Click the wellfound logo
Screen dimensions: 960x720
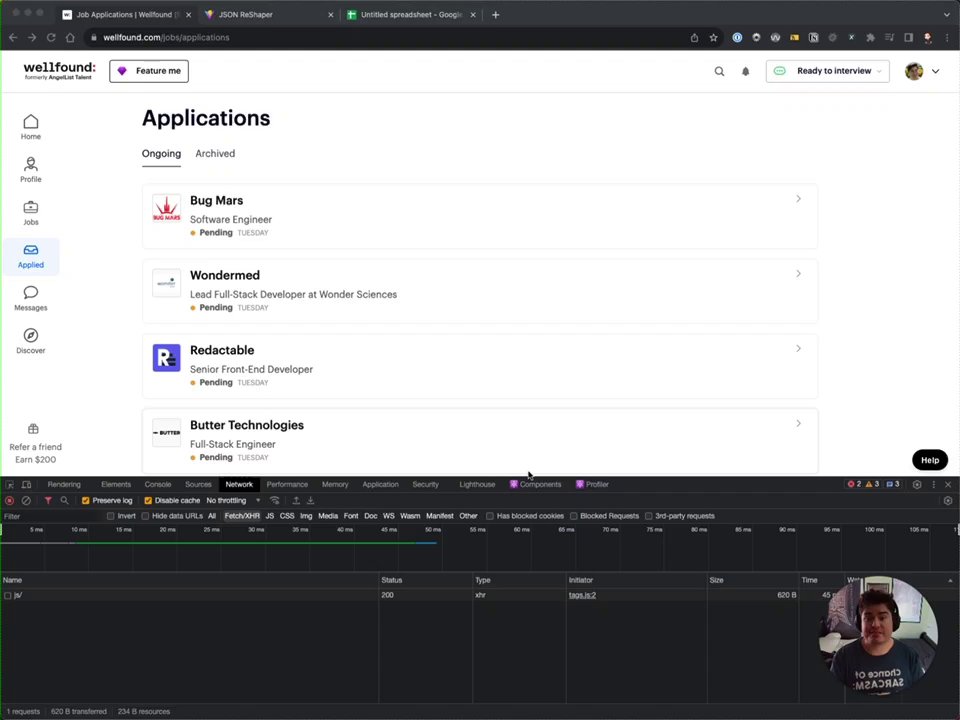click(59, 70)
